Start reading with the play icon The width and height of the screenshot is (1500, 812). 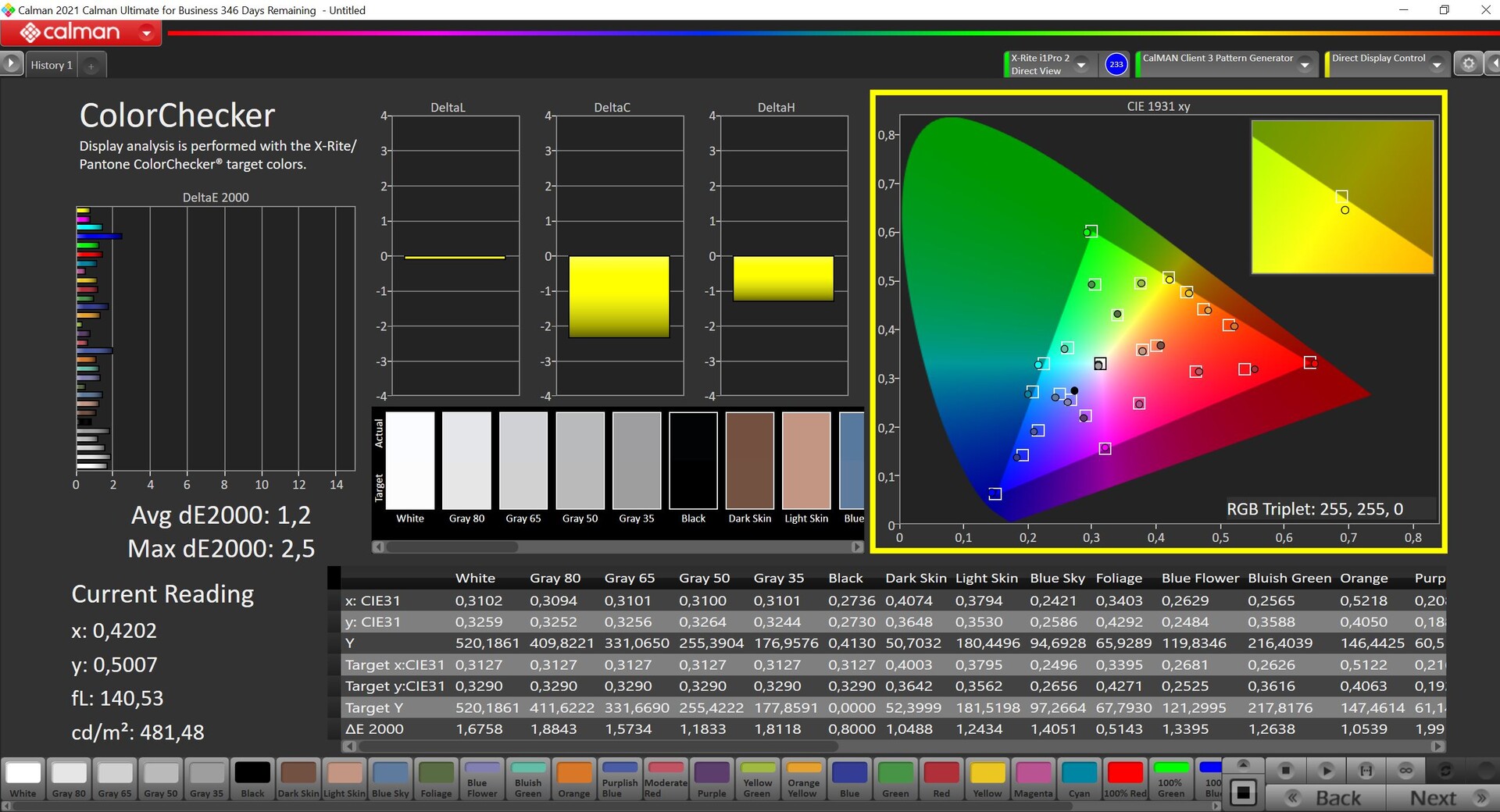pos(1326,771)
